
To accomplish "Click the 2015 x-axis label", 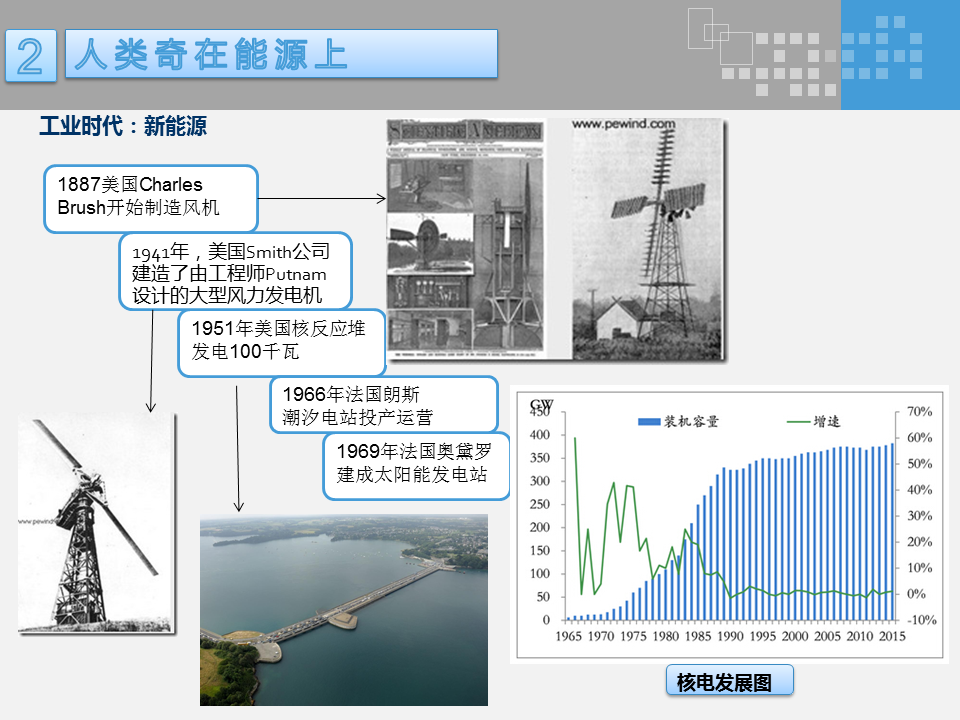I will click(892, 636).
